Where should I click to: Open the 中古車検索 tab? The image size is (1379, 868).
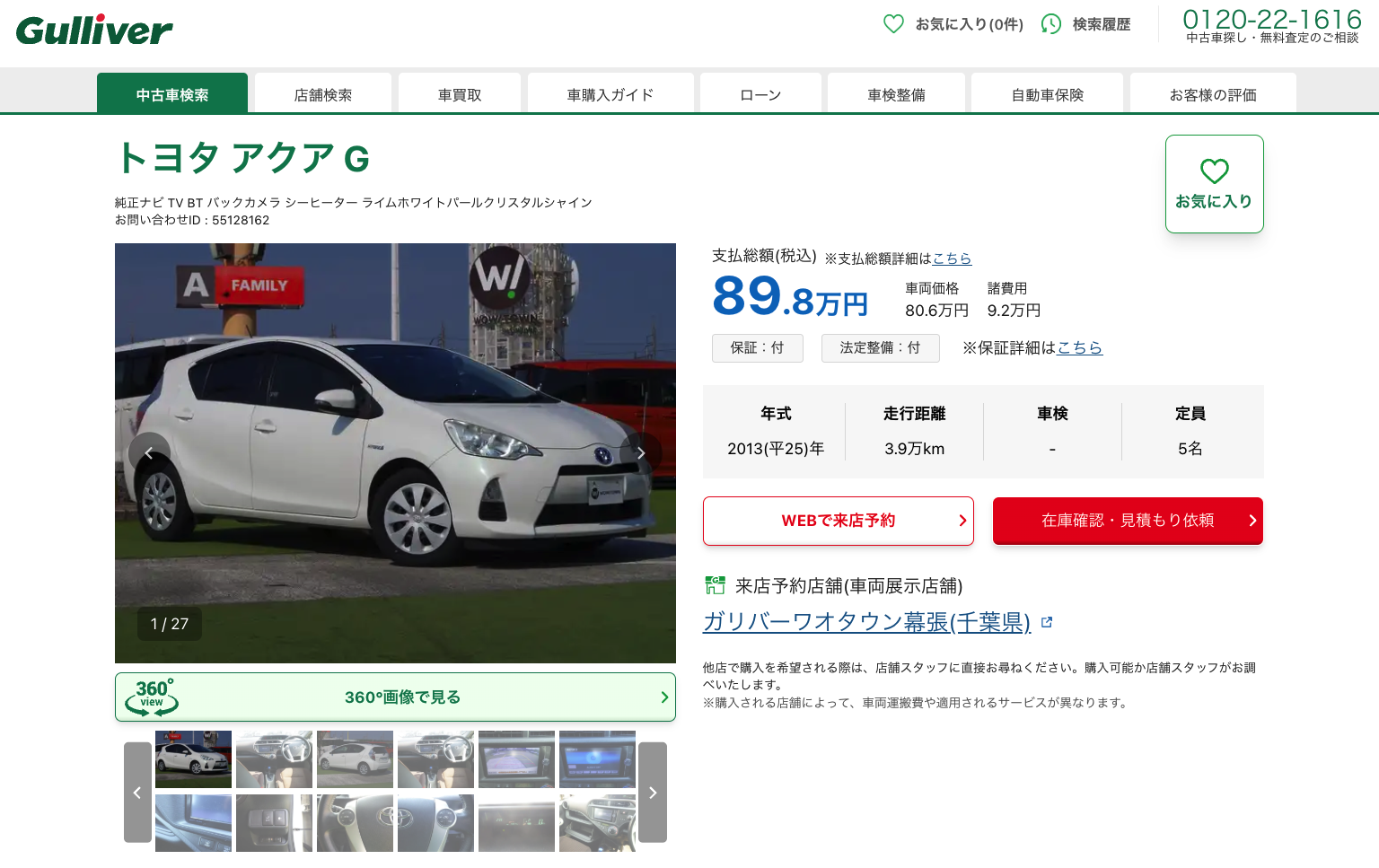(172, 93)
